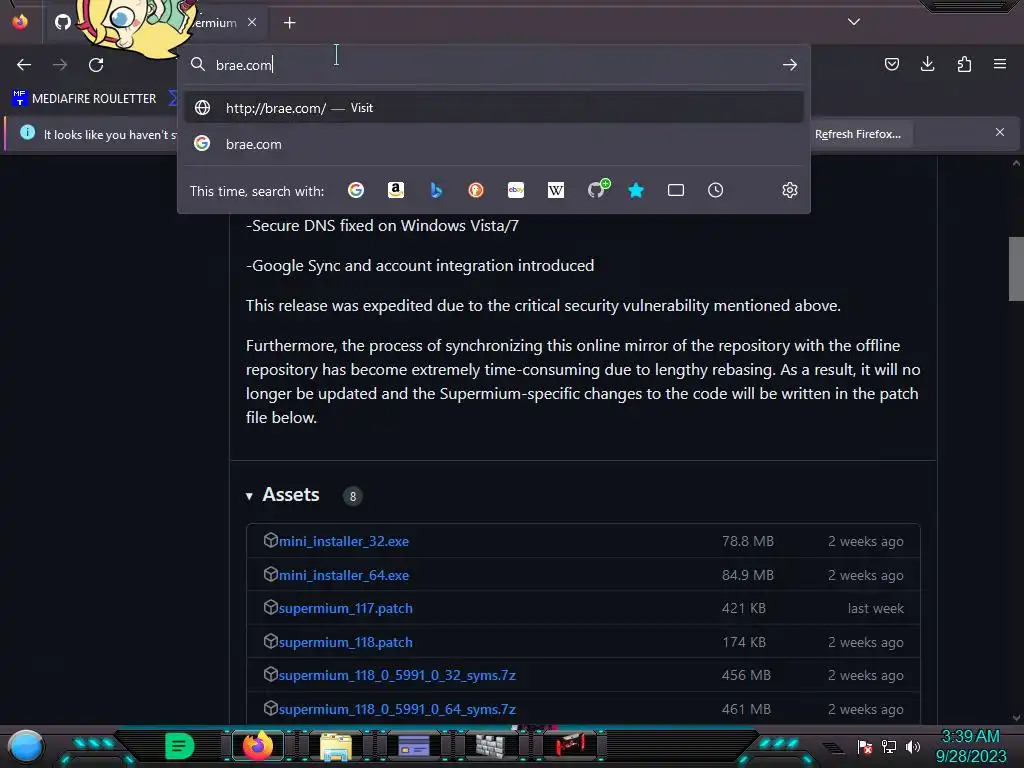Screen dimensions: 1024x768
Task: Download supermium_118_0_5991_0_32_syms.7z
Action: coord(397,675)
